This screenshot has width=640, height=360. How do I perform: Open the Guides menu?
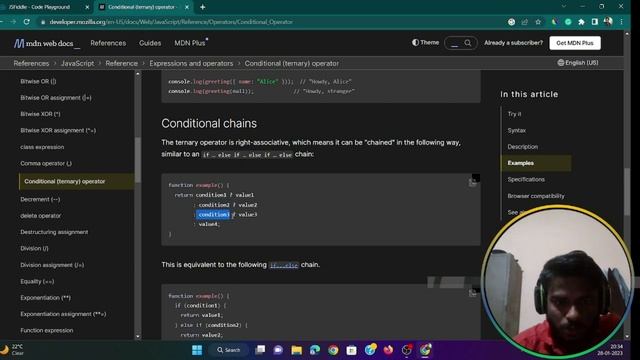(150, 43)
